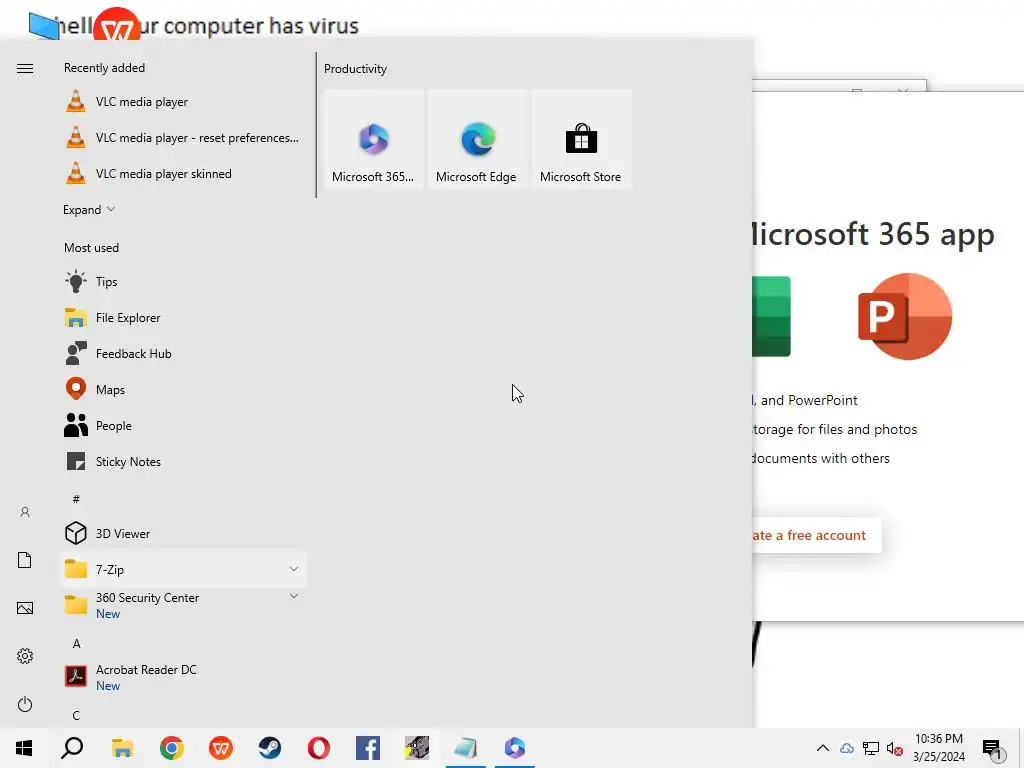Open Acrobat Reader DC

(183, 677)
